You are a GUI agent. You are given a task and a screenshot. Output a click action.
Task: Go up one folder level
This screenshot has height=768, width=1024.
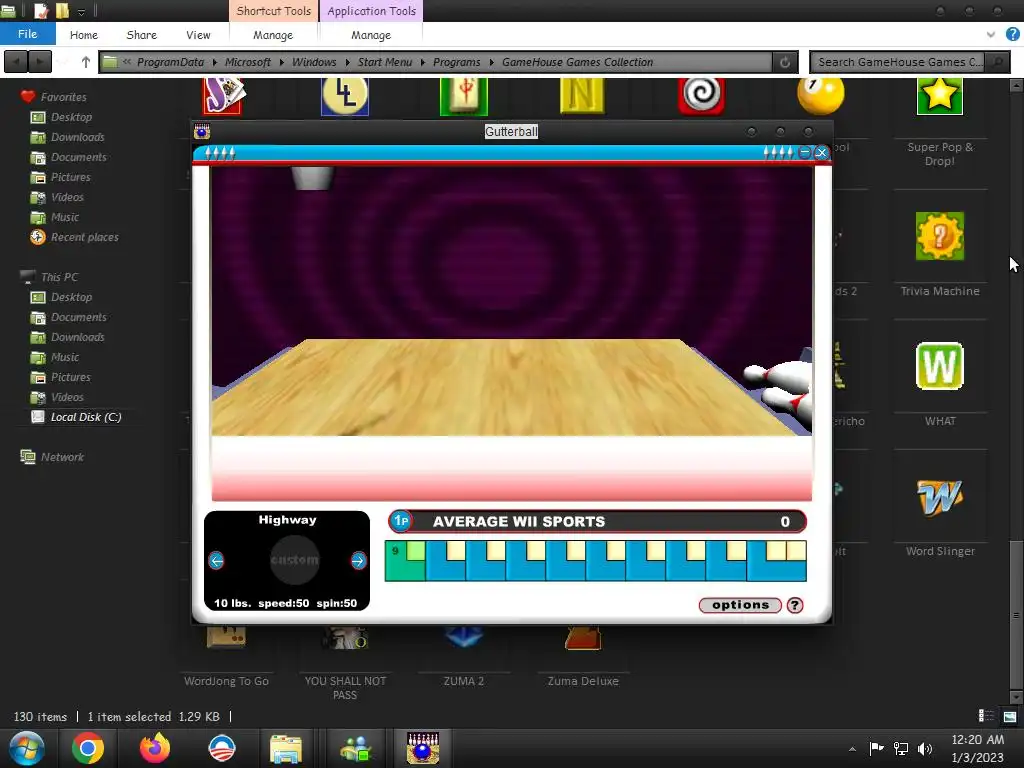(86, 62)
